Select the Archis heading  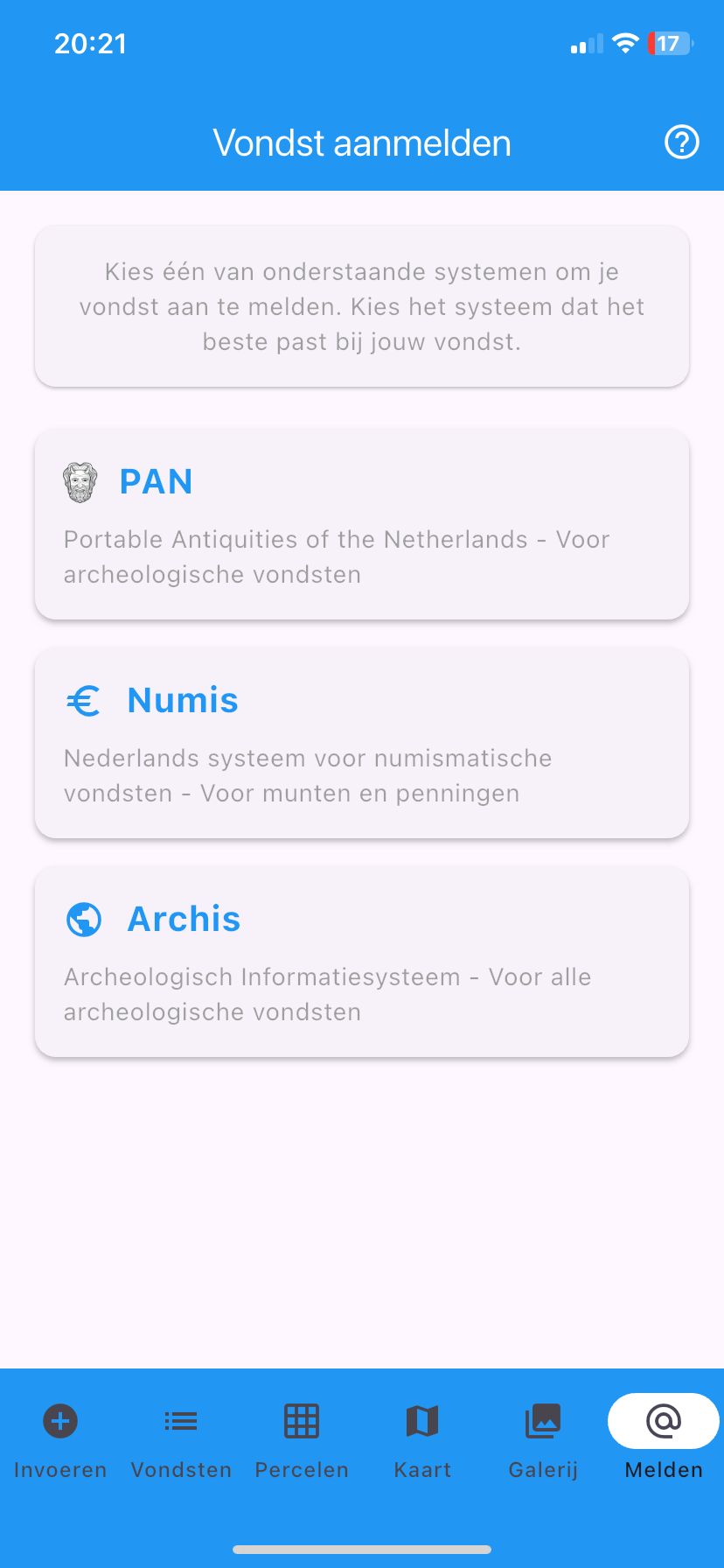coord(184,920)
